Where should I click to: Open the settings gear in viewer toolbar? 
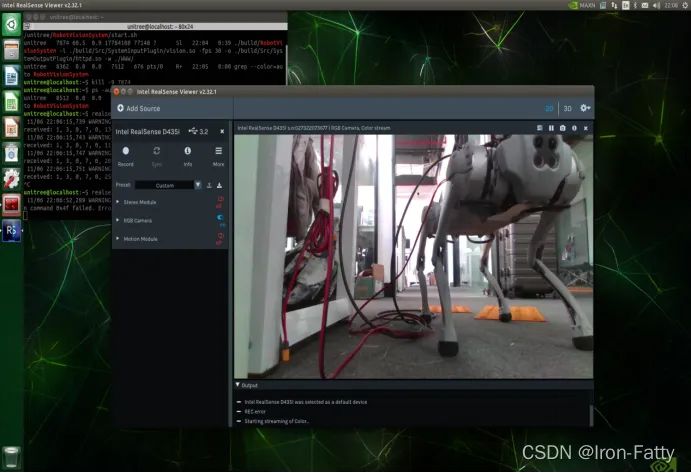[585, 108]
